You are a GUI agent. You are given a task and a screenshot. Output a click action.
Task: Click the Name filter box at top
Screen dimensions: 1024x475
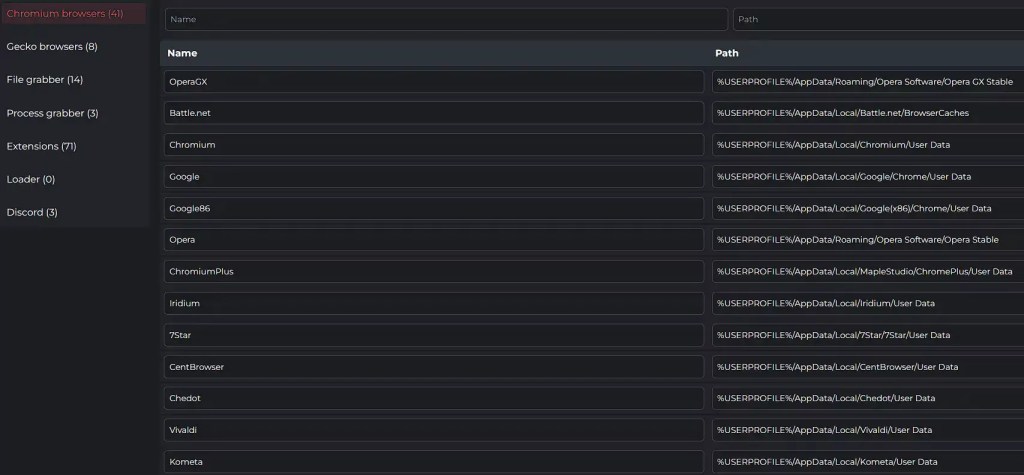(446, 19)
